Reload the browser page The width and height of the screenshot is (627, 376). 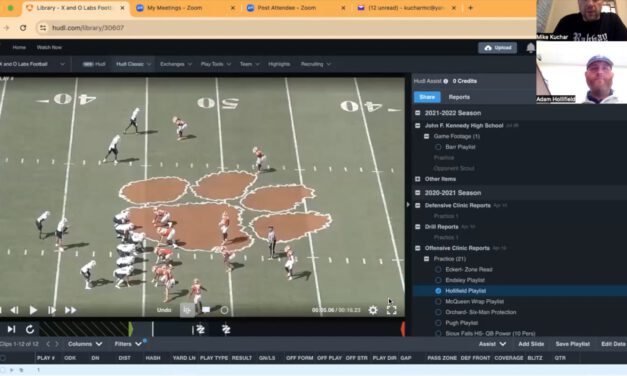(23, 28)
